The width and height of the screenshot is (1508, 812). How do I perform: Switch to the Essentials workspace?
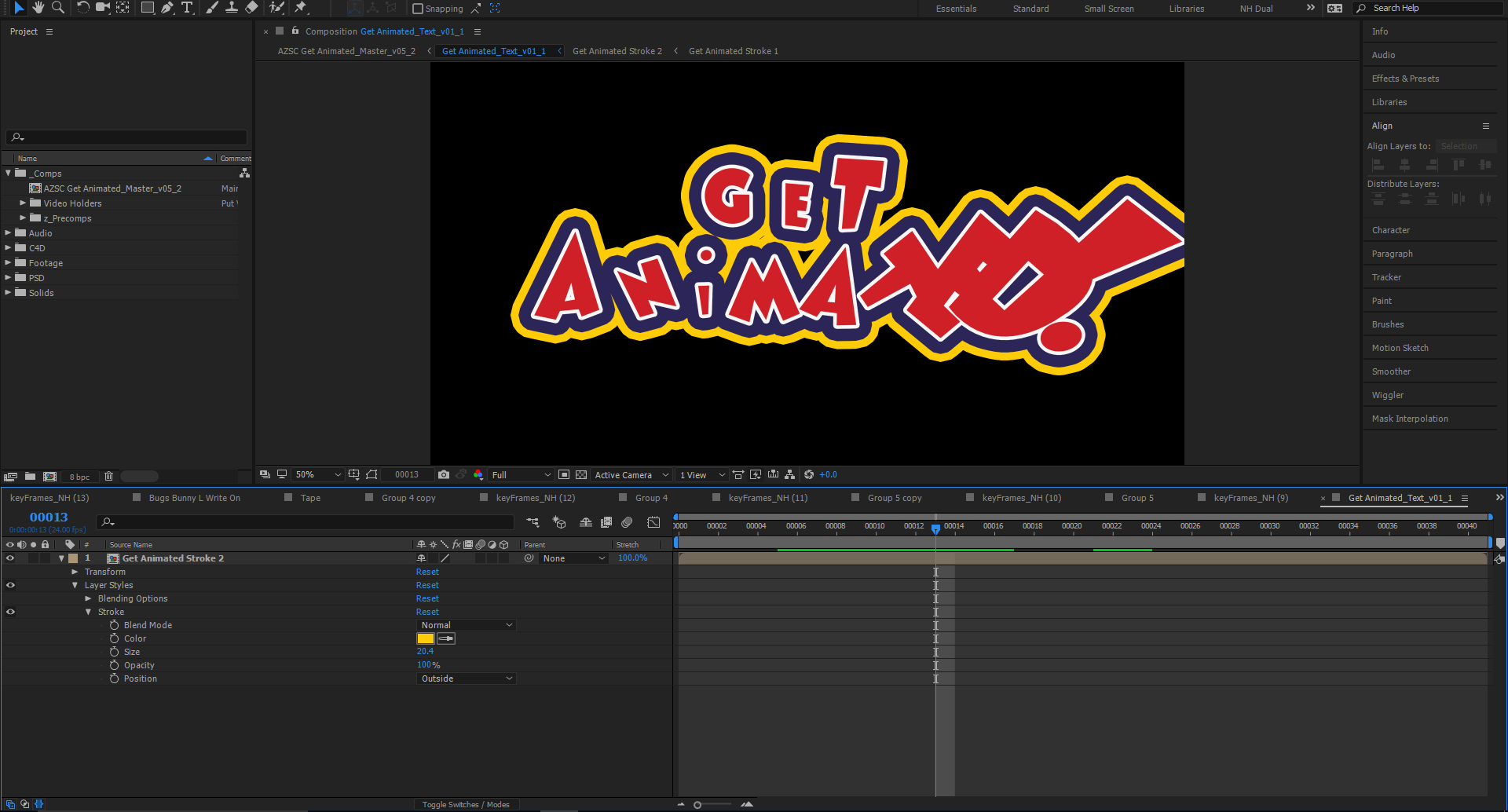956,9
